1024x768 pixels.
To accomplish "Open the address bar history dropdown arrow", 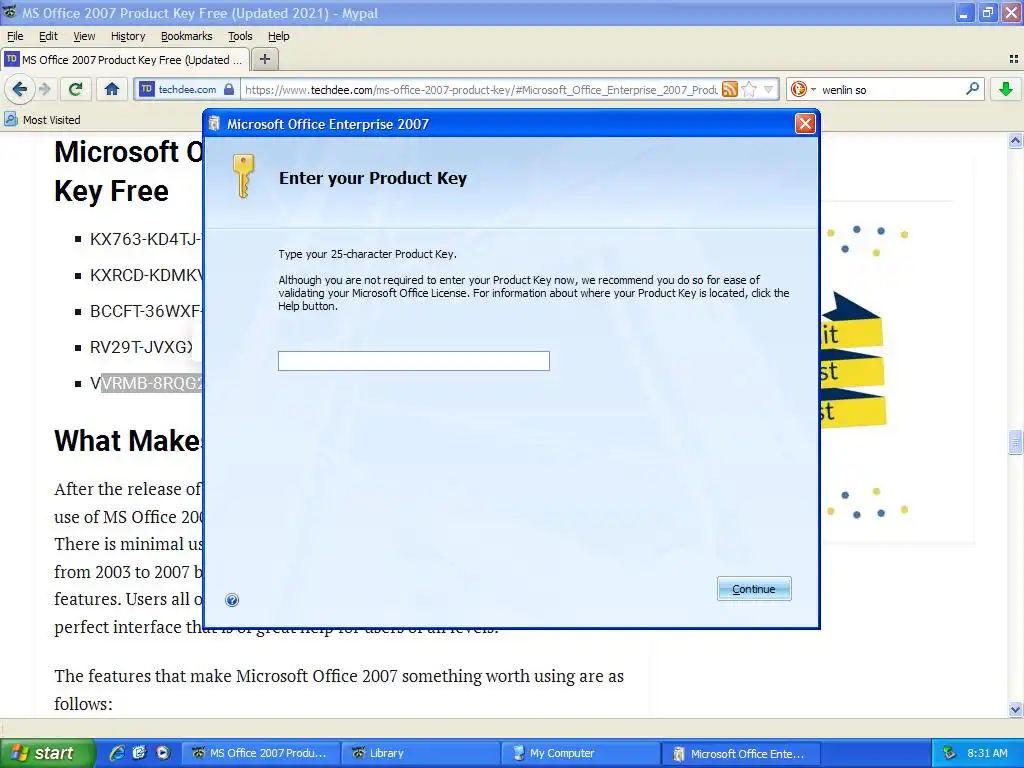I will [x=769, y=89].
